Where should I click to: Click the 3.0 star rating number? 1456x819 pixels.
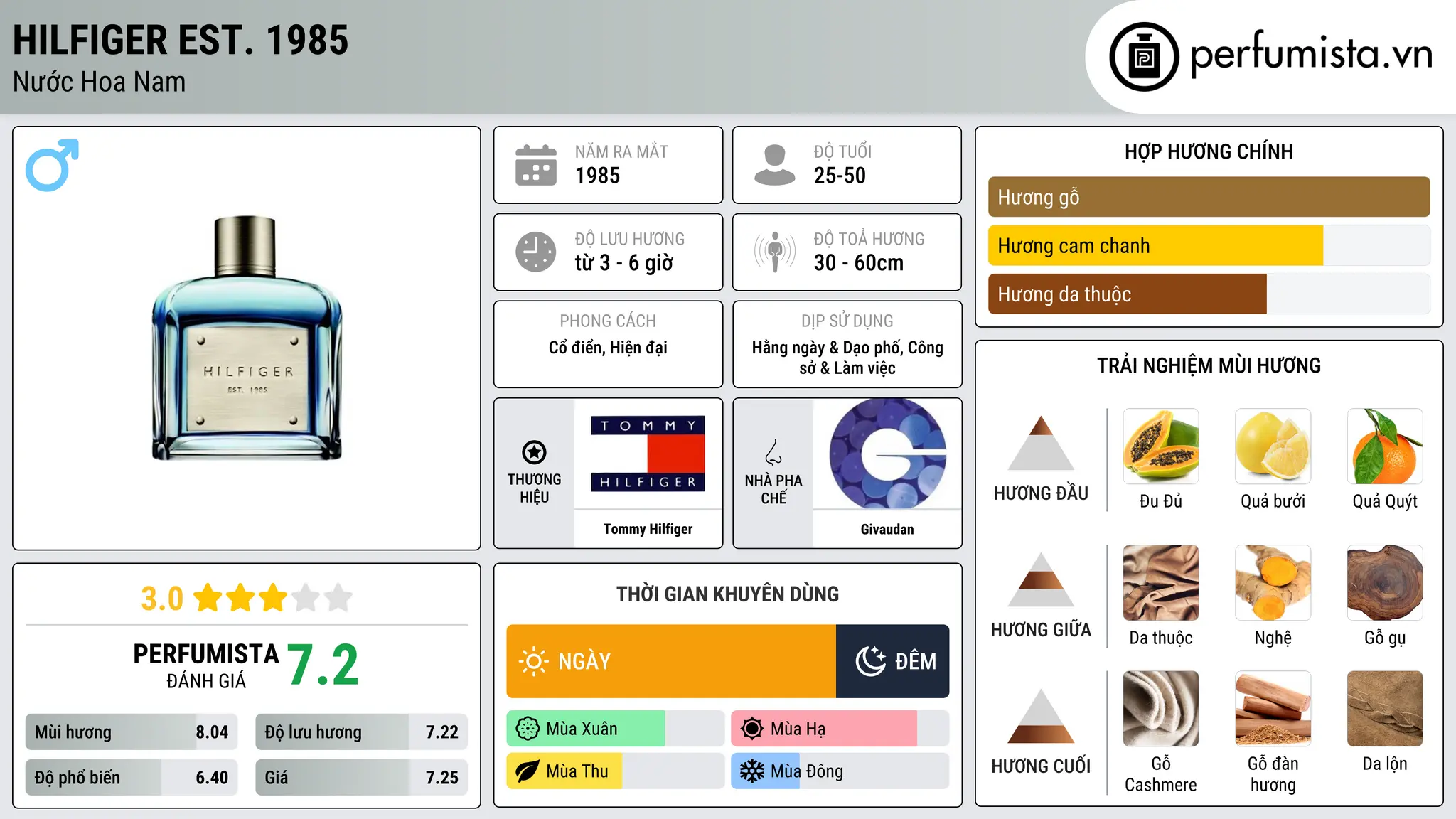click(x=162, y=599)
